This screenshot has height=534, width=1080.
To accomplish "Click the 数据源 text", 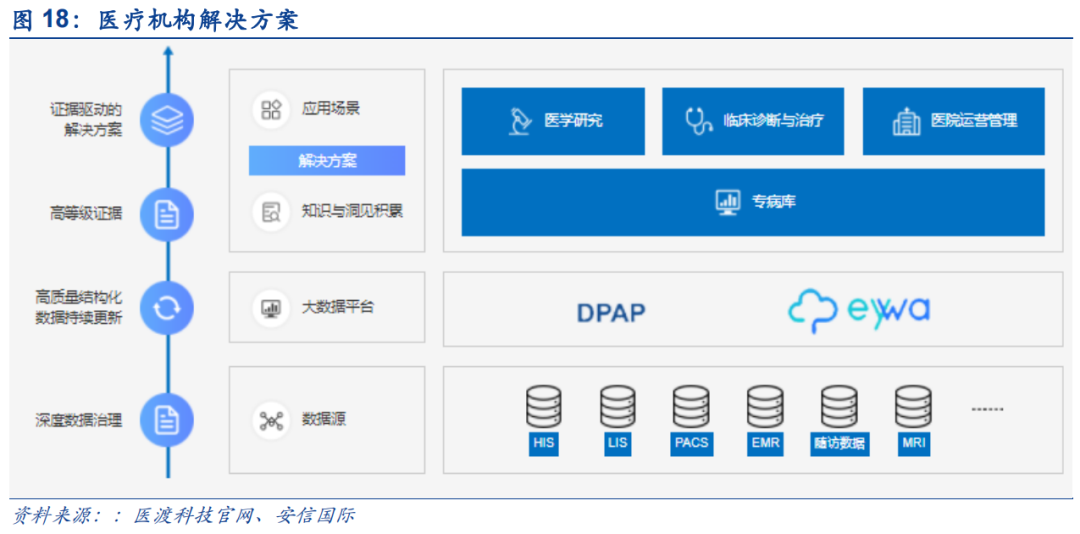I will tap(324, 419).
